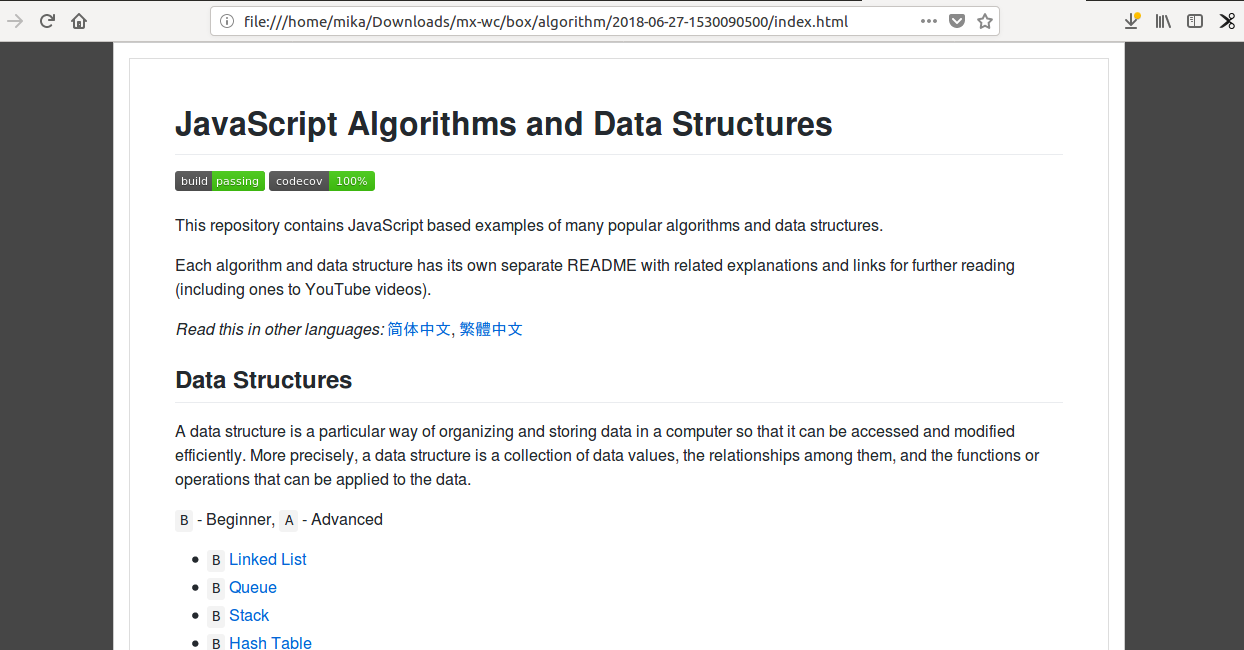1244x650 pixels.
Task: Open the page info icon in the address bar
Action: [226, 21]
